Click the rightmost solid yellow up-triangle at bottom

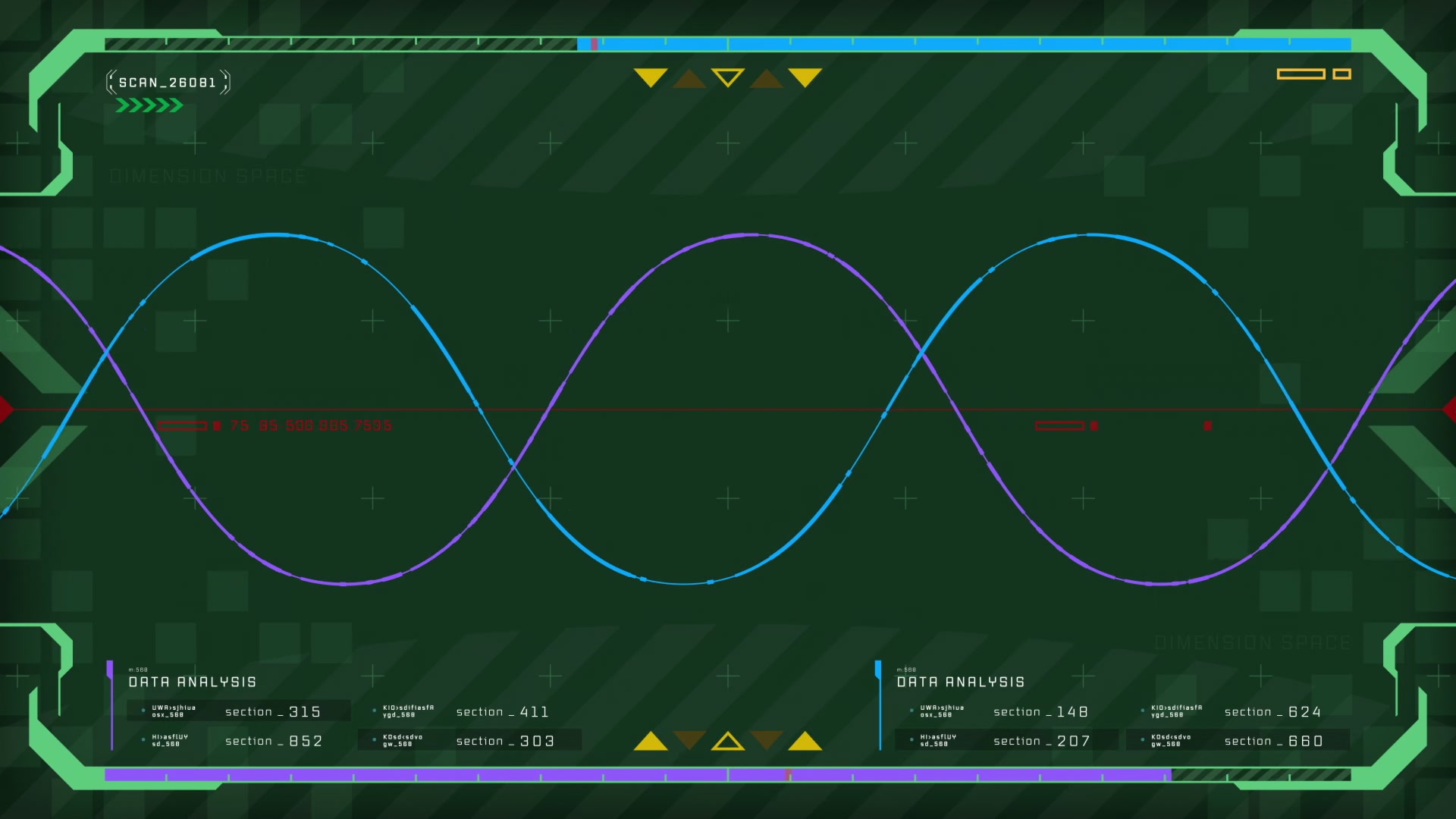tap(805, 742)
